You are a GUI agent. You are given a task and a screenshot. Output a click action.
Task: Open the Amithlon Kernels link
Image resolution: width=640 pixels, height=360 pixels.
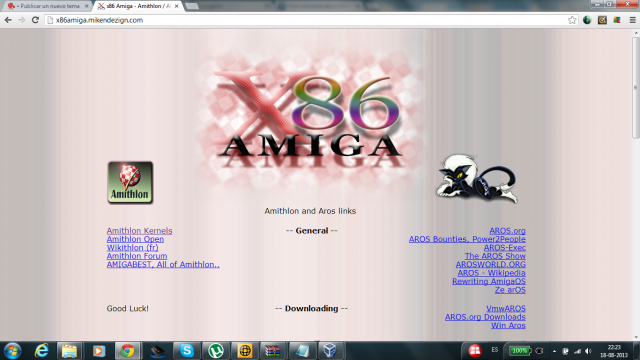140,231
